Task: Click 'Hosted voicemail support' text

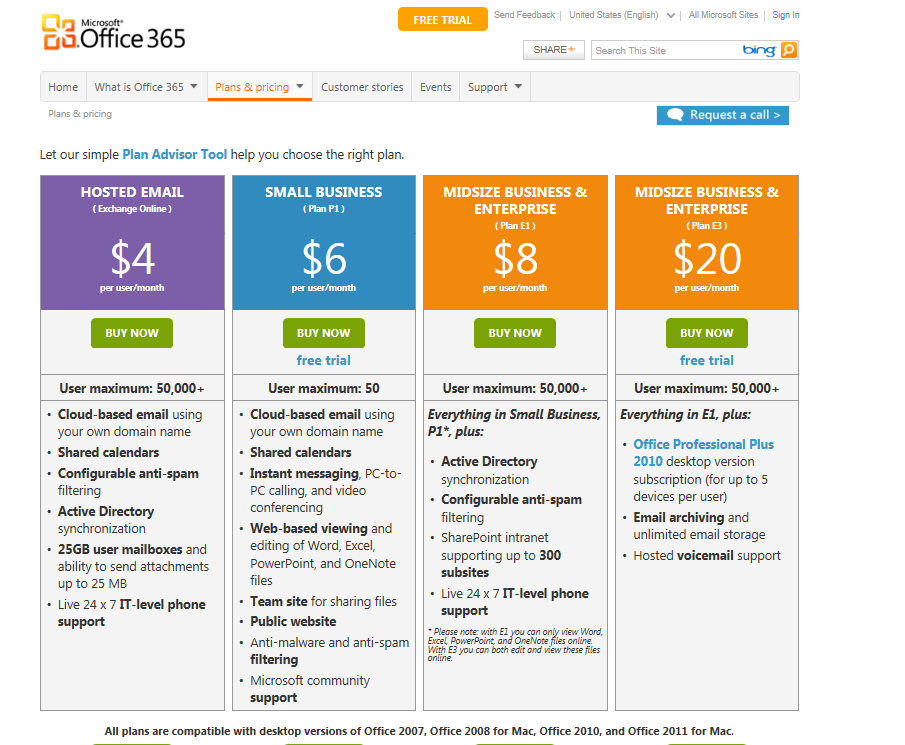Action: pos(707,556)
